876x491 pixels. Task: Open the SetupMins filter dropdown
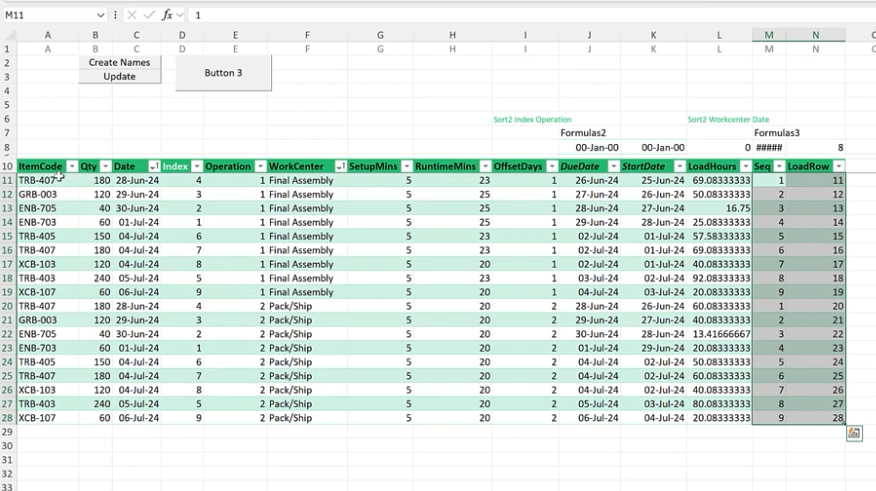(x=406, y=166)
